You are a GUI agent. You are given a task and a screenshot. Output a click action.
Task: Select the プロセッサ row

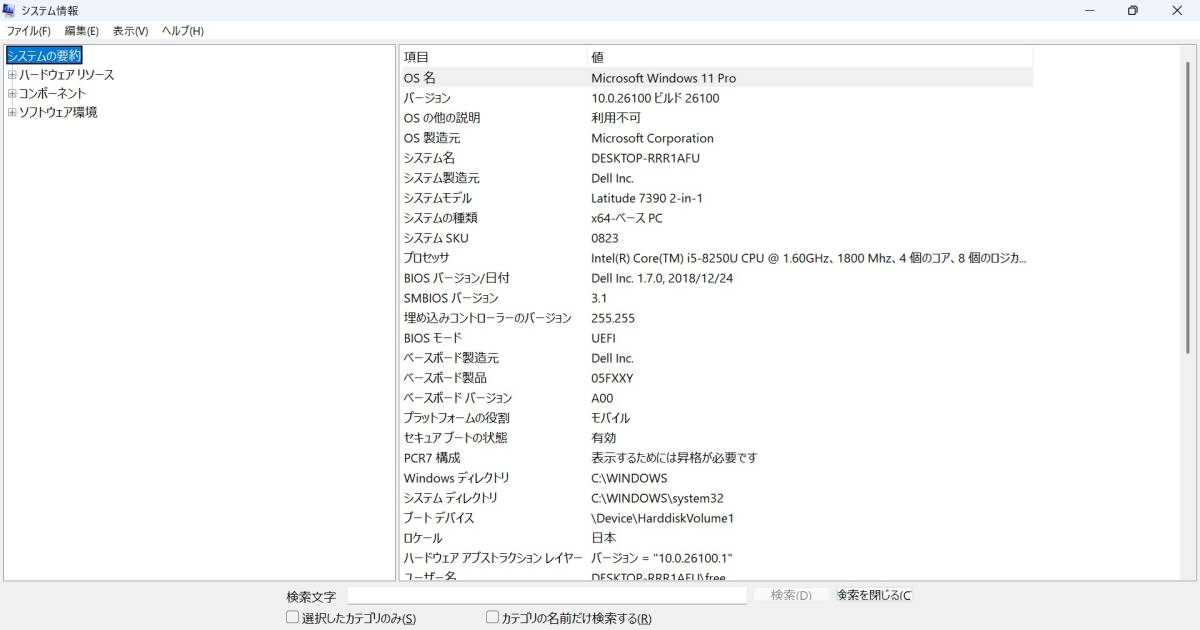point(716,258)
